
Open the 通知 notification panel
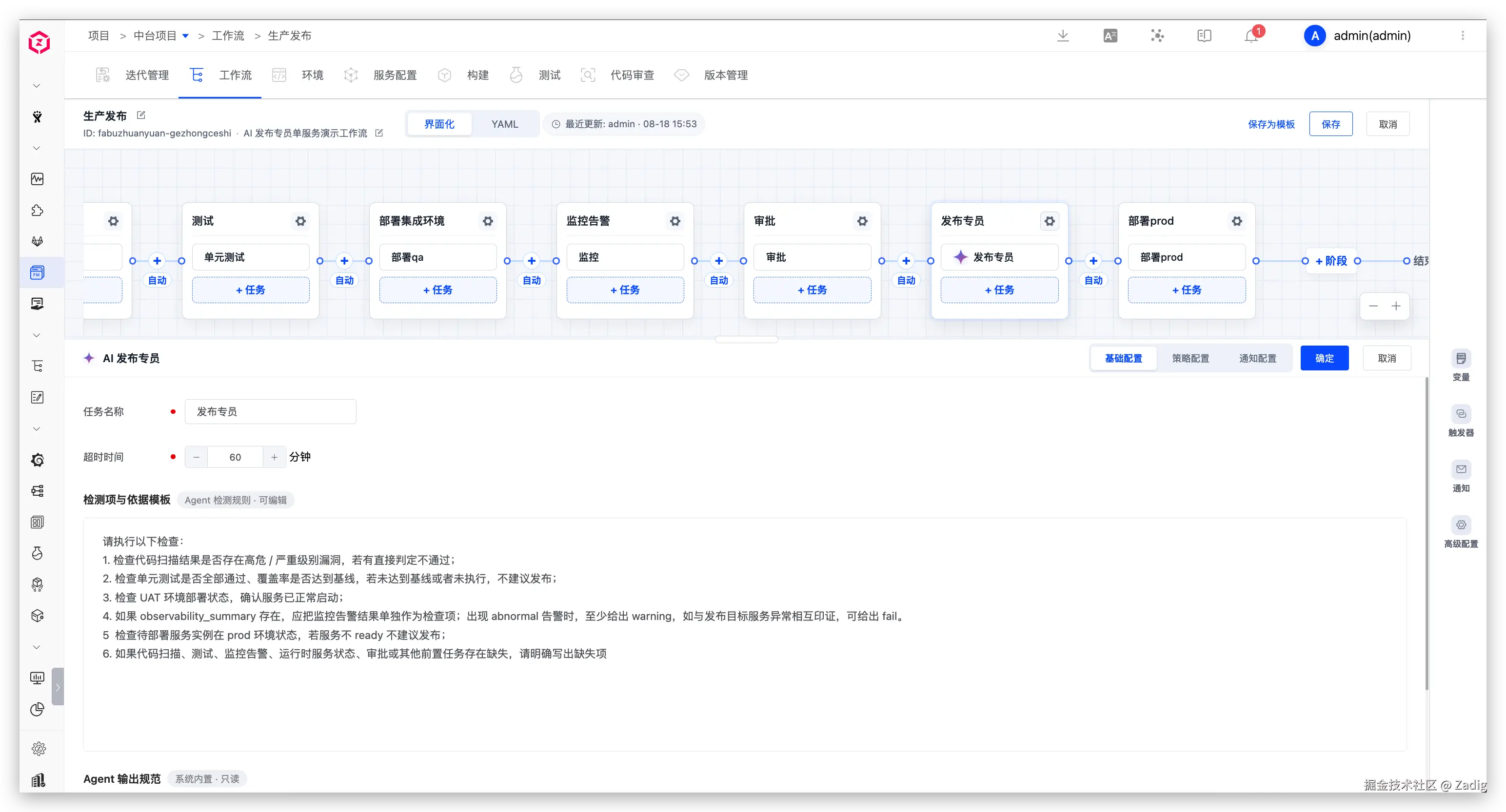coord(1461,477)
